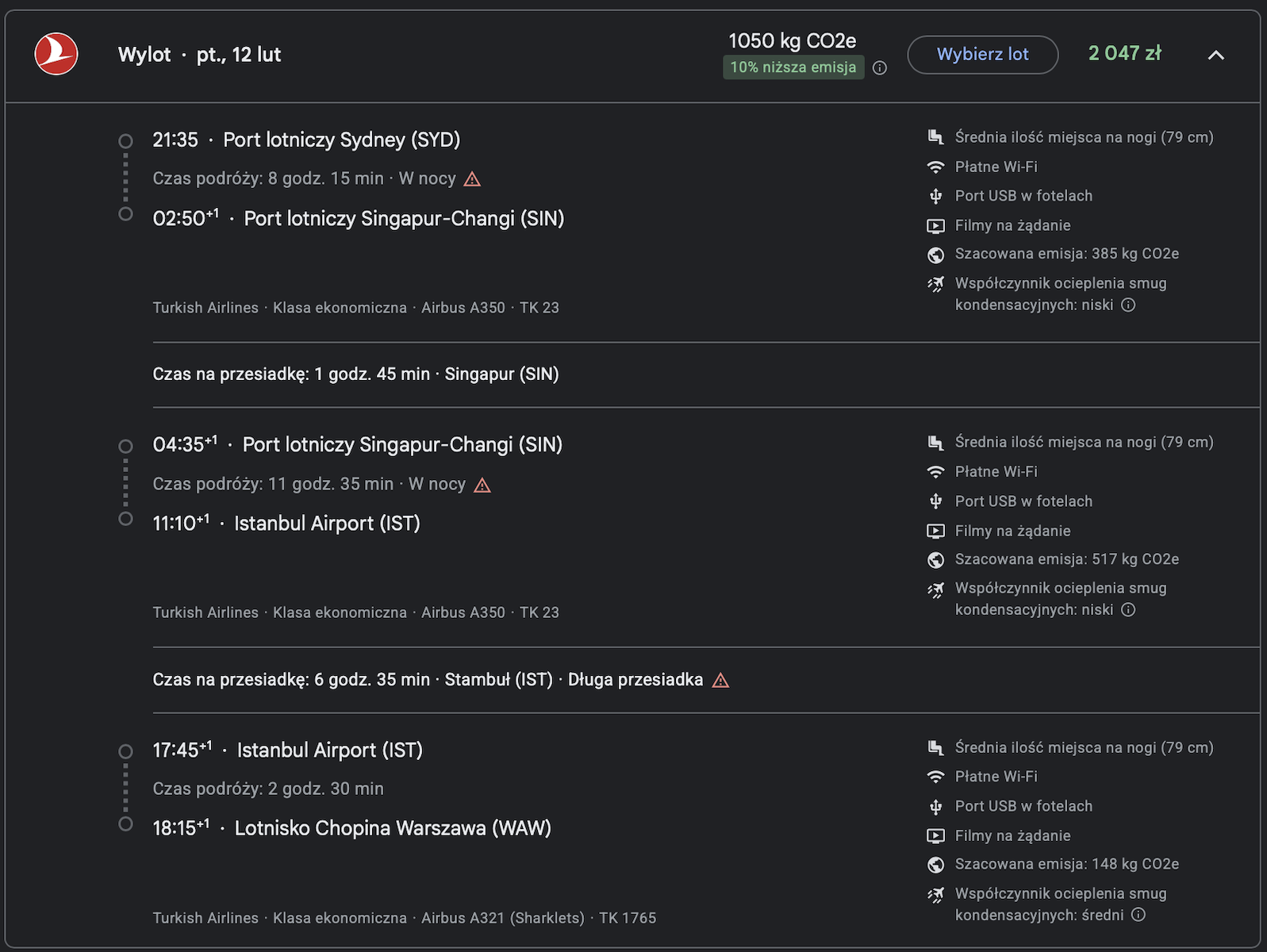
Task: Click the Turkish Airlines logo
Action: pyautogui.click(x=56, y=54)
